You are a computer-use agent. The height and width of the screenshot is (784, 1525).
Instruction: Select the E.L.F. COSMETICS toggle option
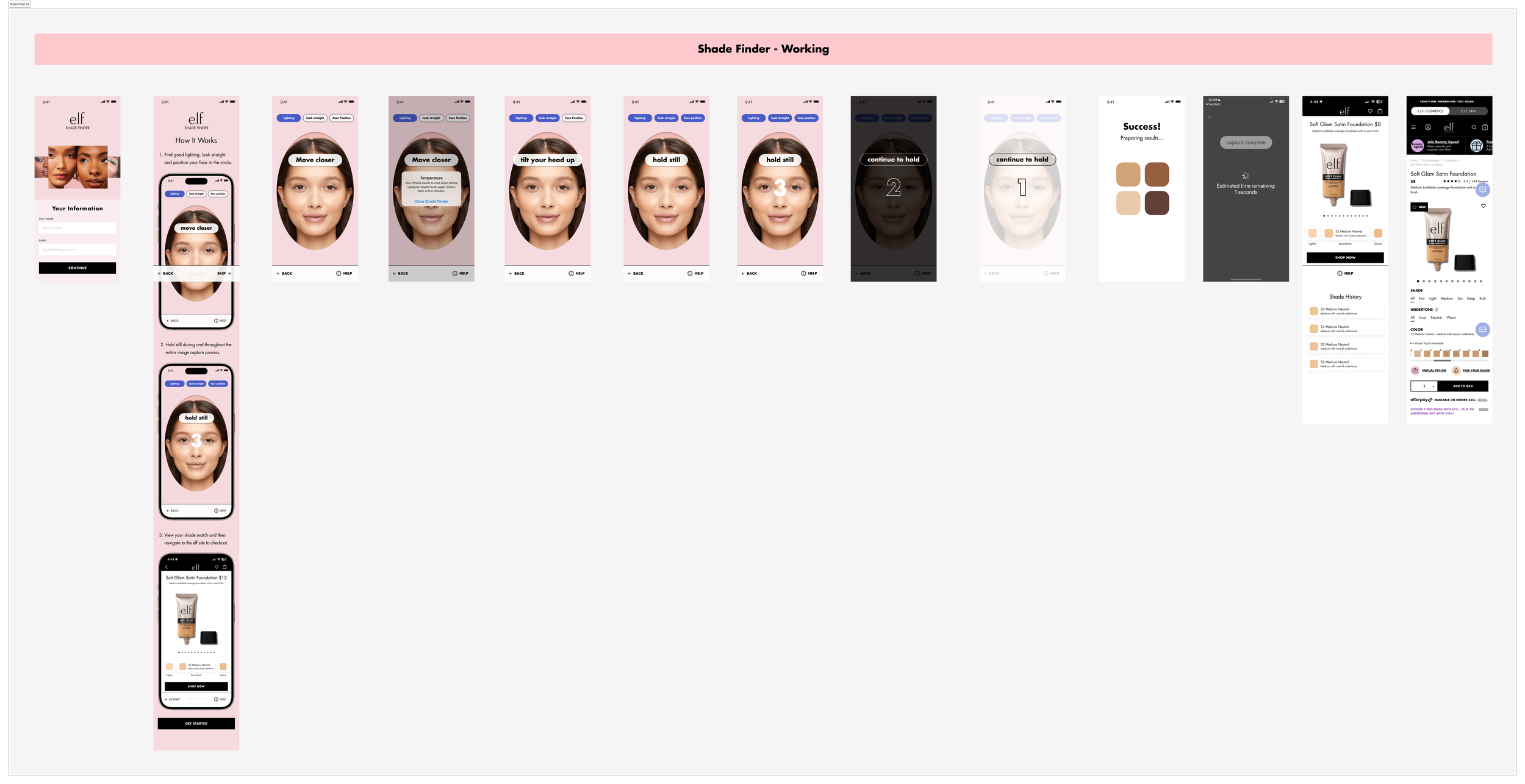[1430, 111]
